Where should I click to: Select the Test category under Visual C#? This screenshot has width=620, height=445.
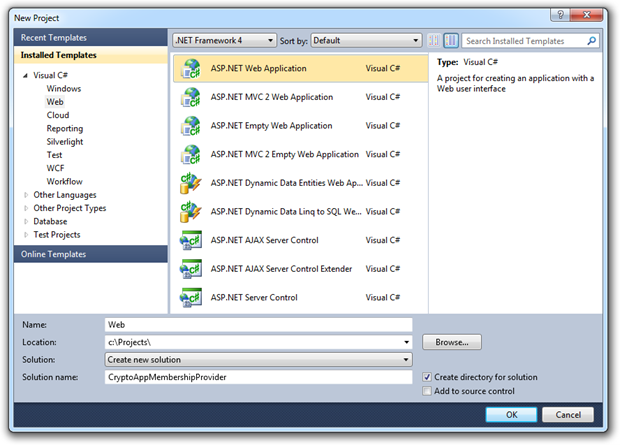[54, 155]
